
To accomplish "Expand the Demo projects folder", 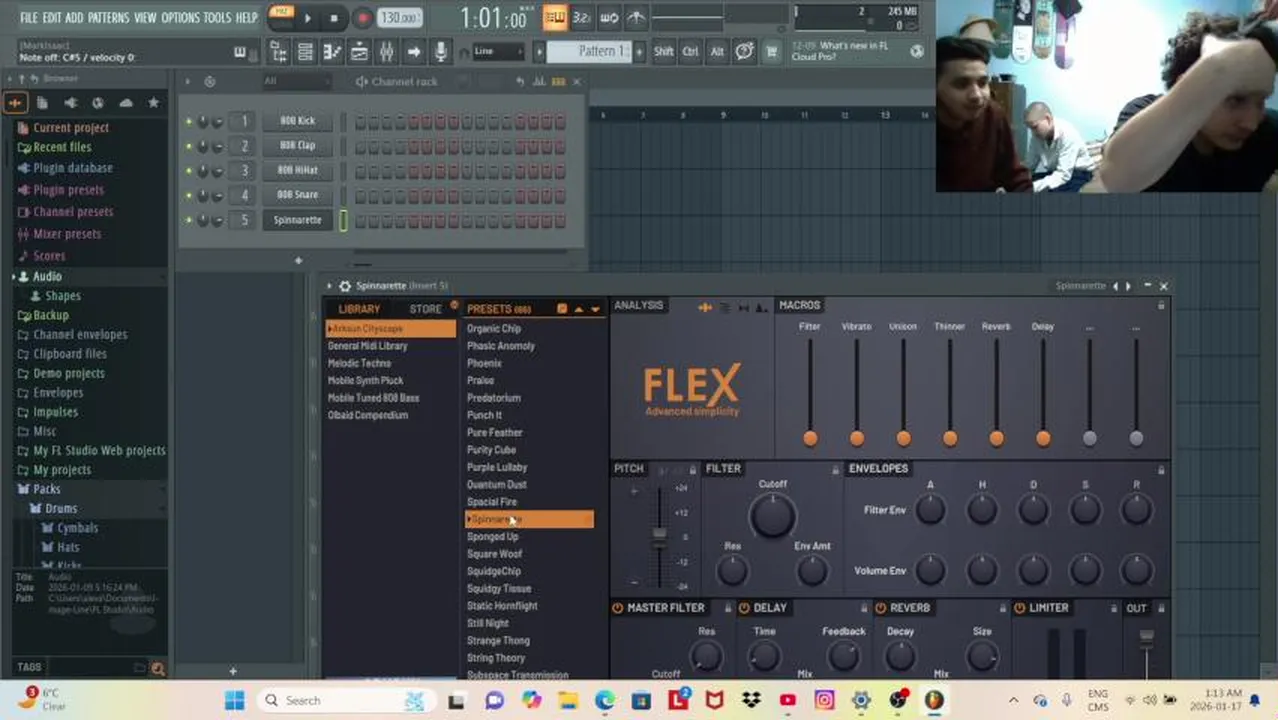I will pyautogui.click(x=68, y=373).
